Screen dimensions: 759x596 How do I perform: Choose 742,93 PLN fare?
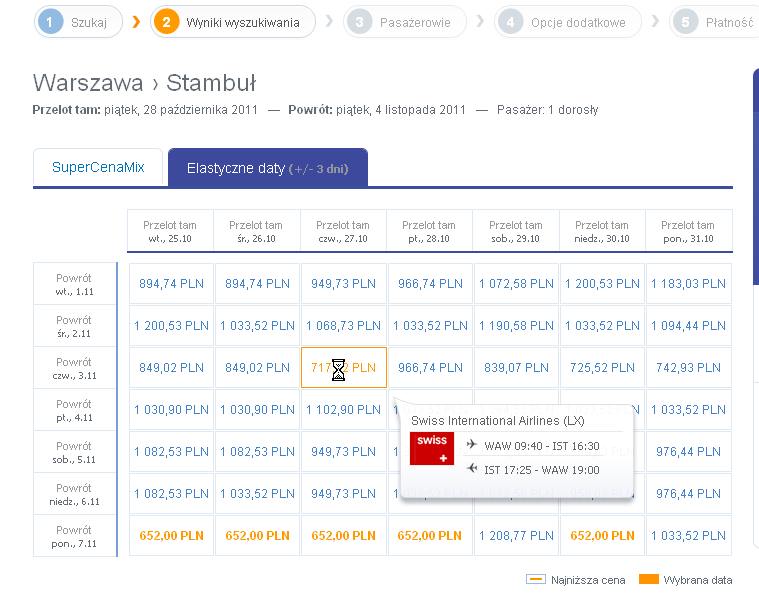tap(688, 367)
